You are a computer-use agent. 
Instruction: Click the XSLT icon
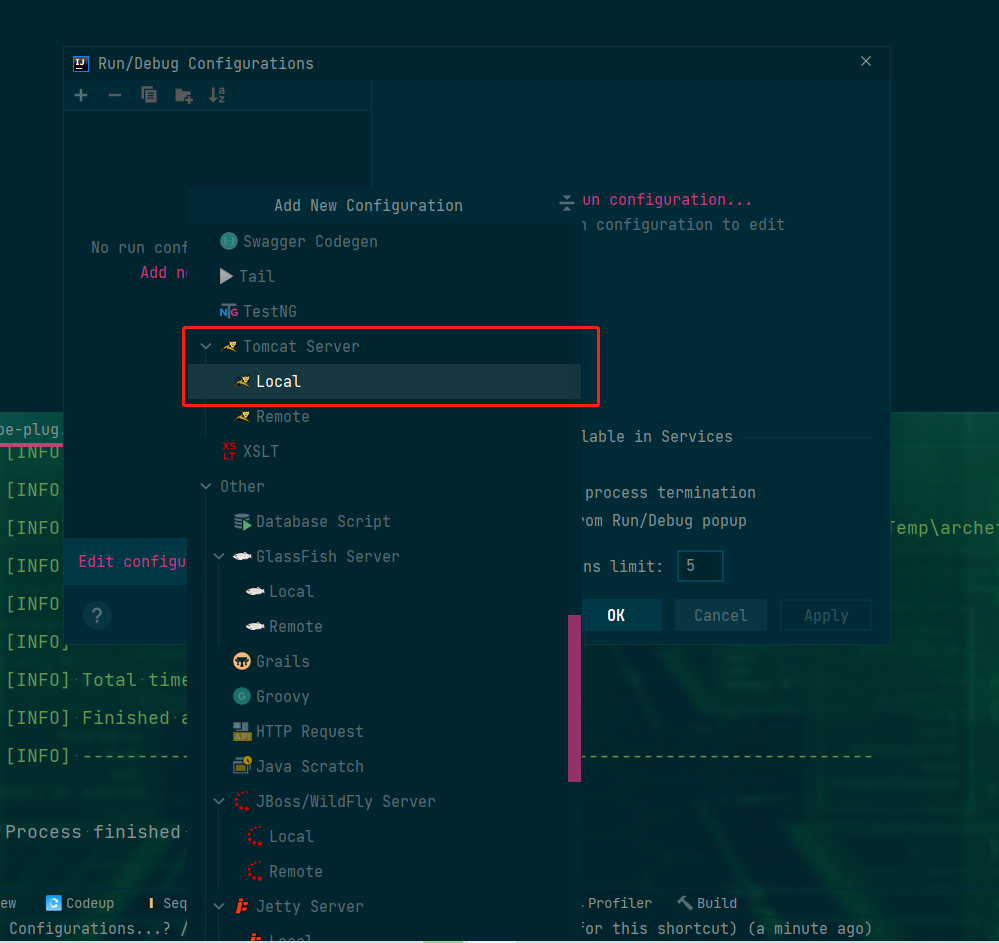point(229,451)
